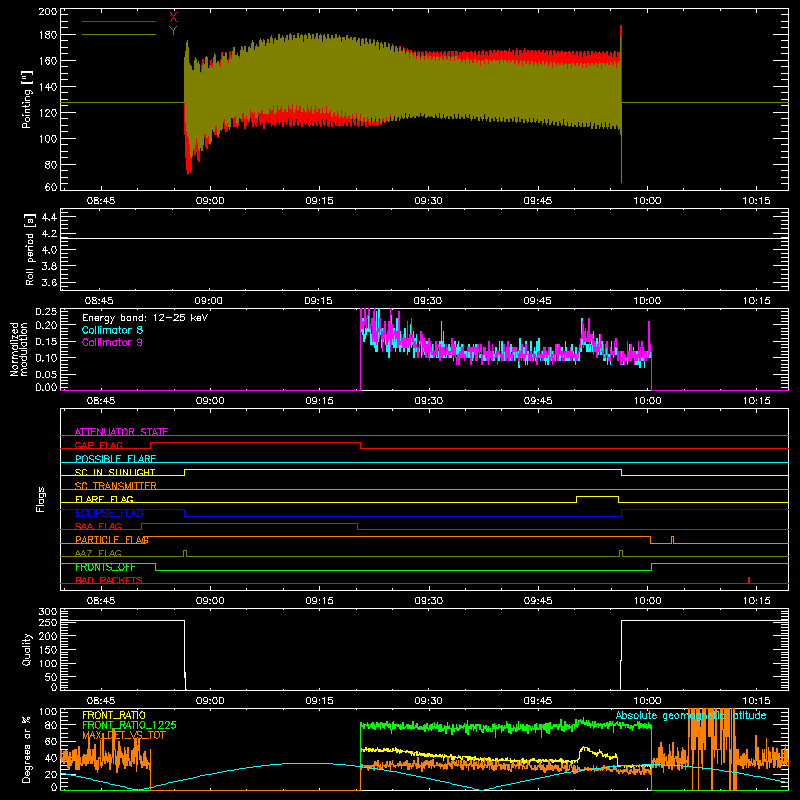The image size is (800, 800).
Task: Click 09:30 time label under modulation plot
Action: pyautogui.click(x=429, y=401)
